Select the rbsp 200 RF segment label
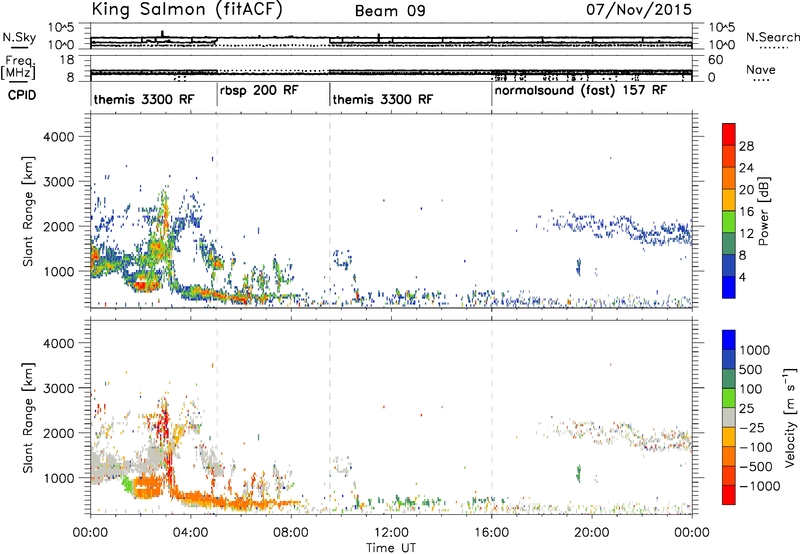The height and width of the screenshot is (554, 800). click(259, 90)
